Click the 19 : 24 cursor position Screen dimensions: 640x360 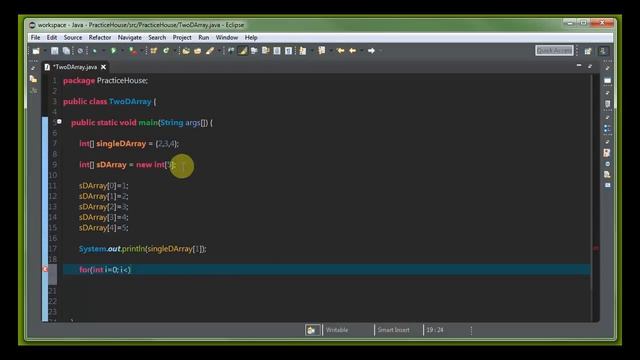click(x=435, y=330)
